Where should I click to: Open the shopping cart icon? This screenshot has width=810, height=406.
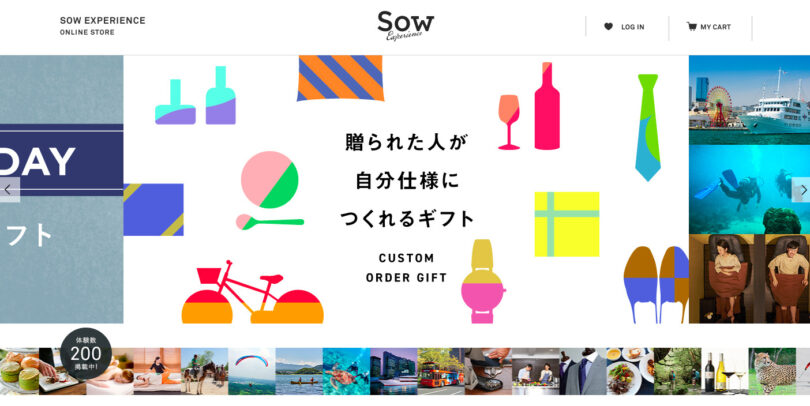point(691,26)
